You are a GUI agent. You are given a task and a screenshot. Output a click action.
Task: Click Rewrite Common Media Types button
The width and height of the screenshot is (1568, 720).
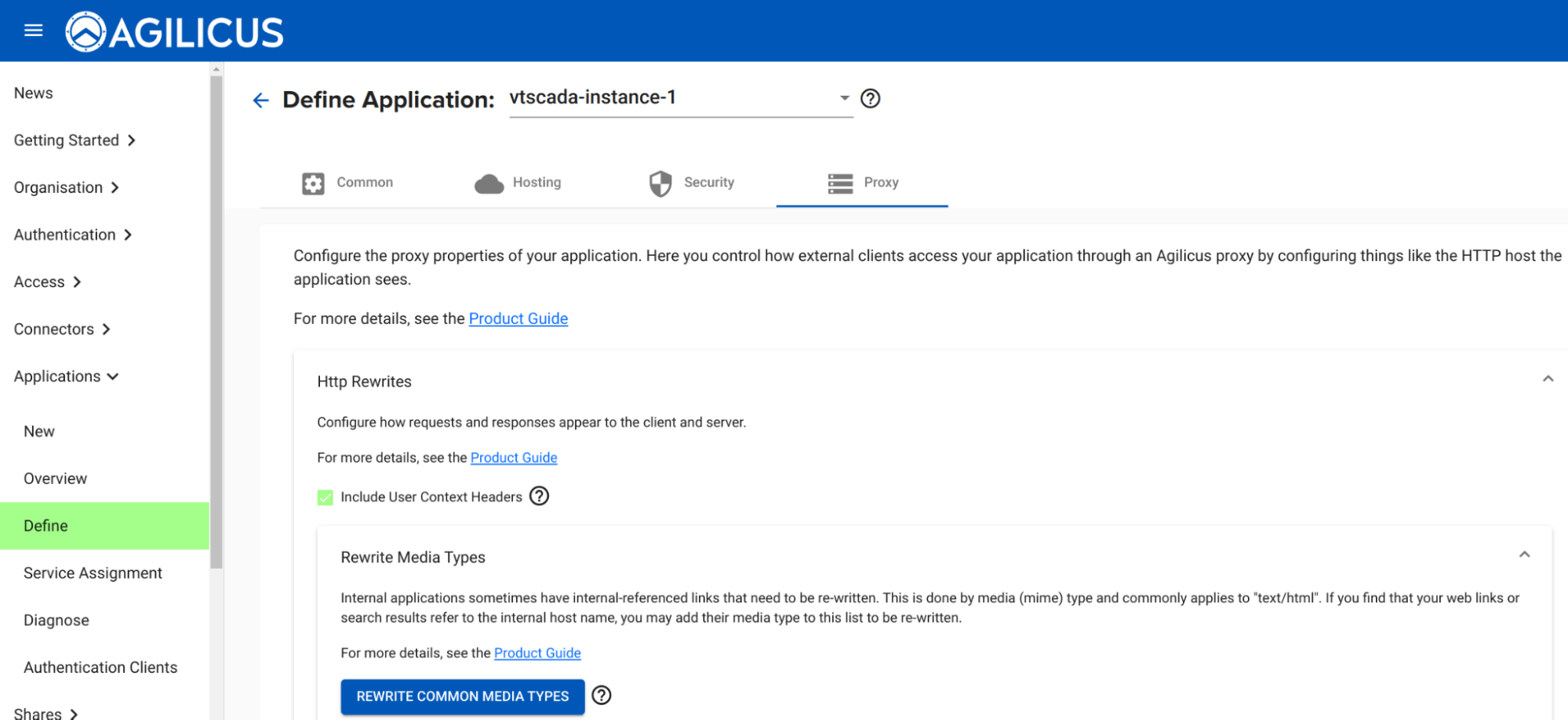[462, 696]
